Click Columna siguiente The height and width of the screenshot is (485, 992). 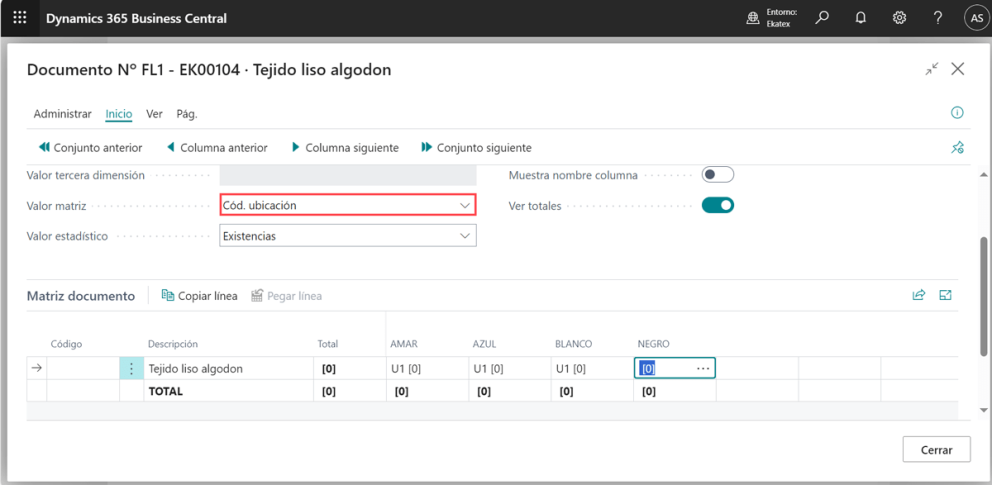344,148
